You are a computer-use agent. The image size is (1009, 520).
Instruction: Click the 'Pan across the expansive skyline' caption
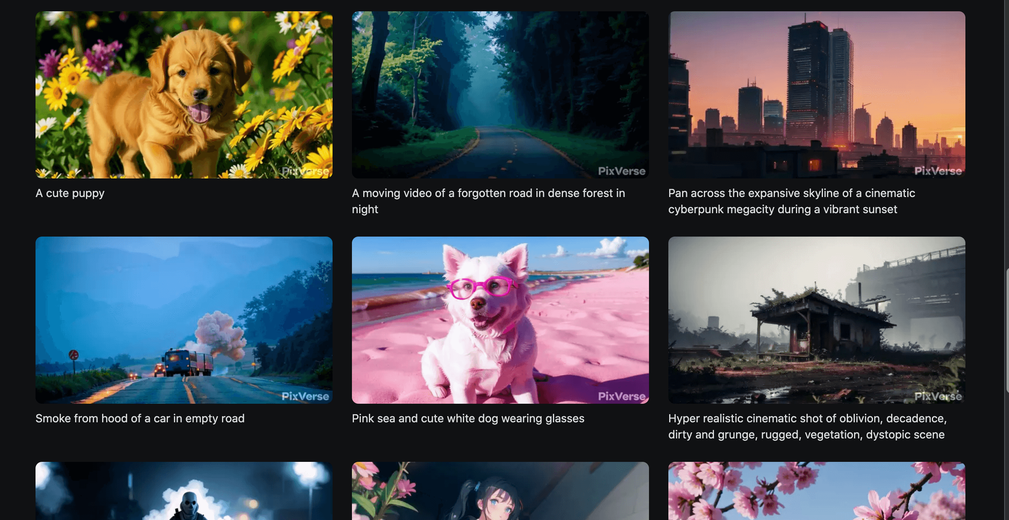click(791, 201)
